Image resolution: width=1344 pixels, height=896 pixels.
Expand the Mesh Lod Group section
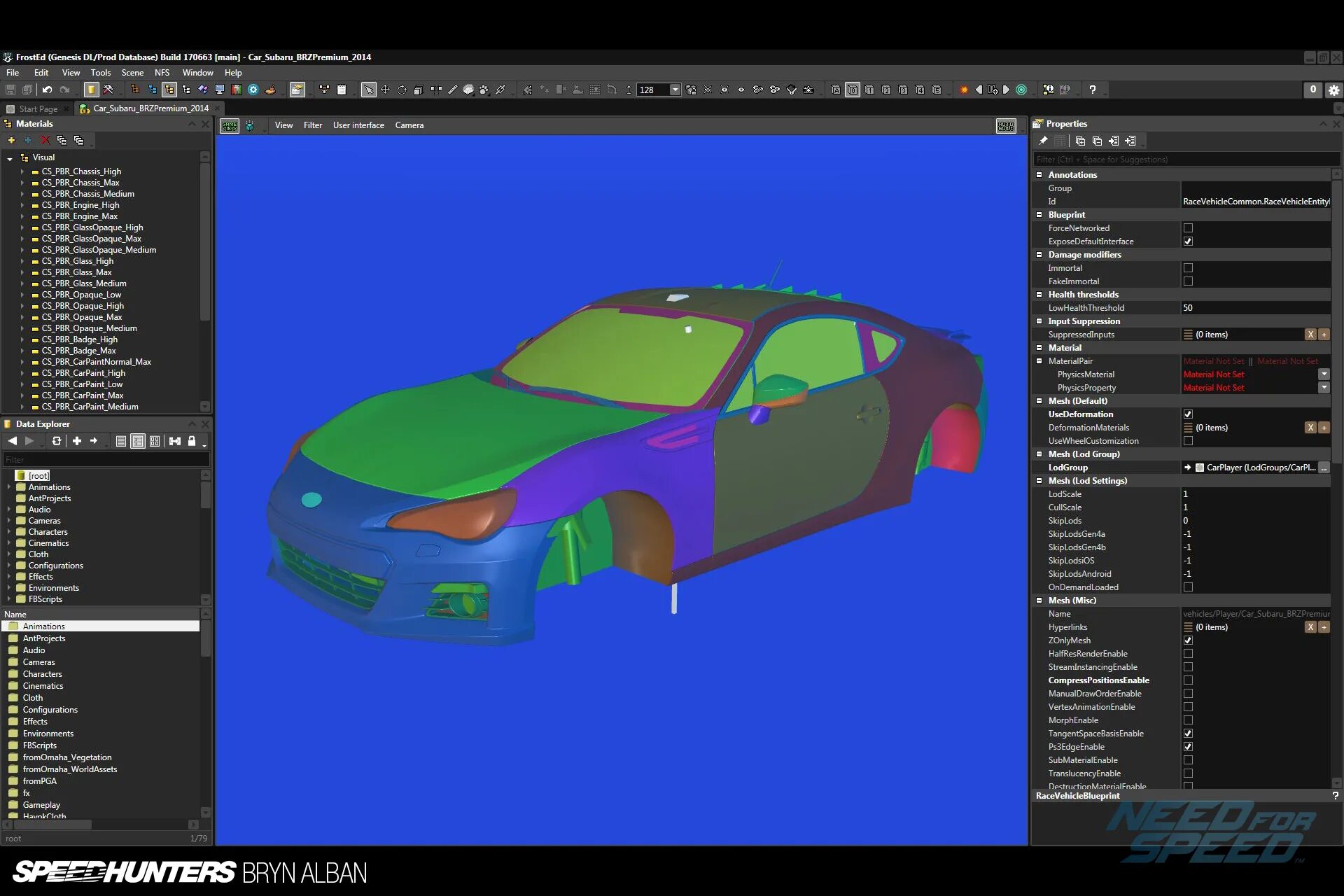coord(1041,453)
